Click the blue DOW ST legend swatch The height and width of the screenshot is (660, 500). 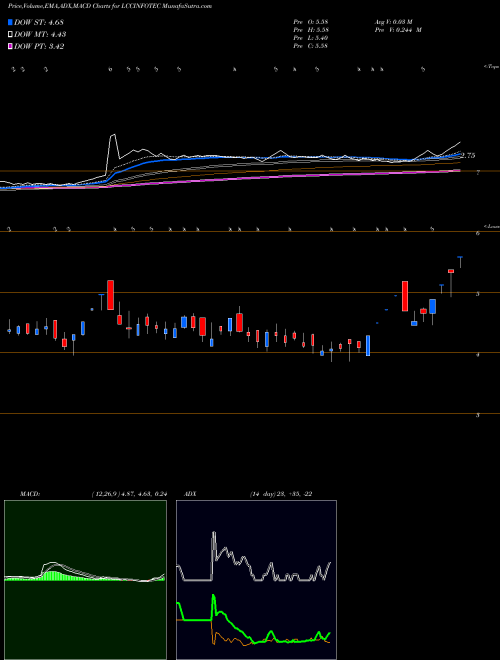tap(11, 22)
